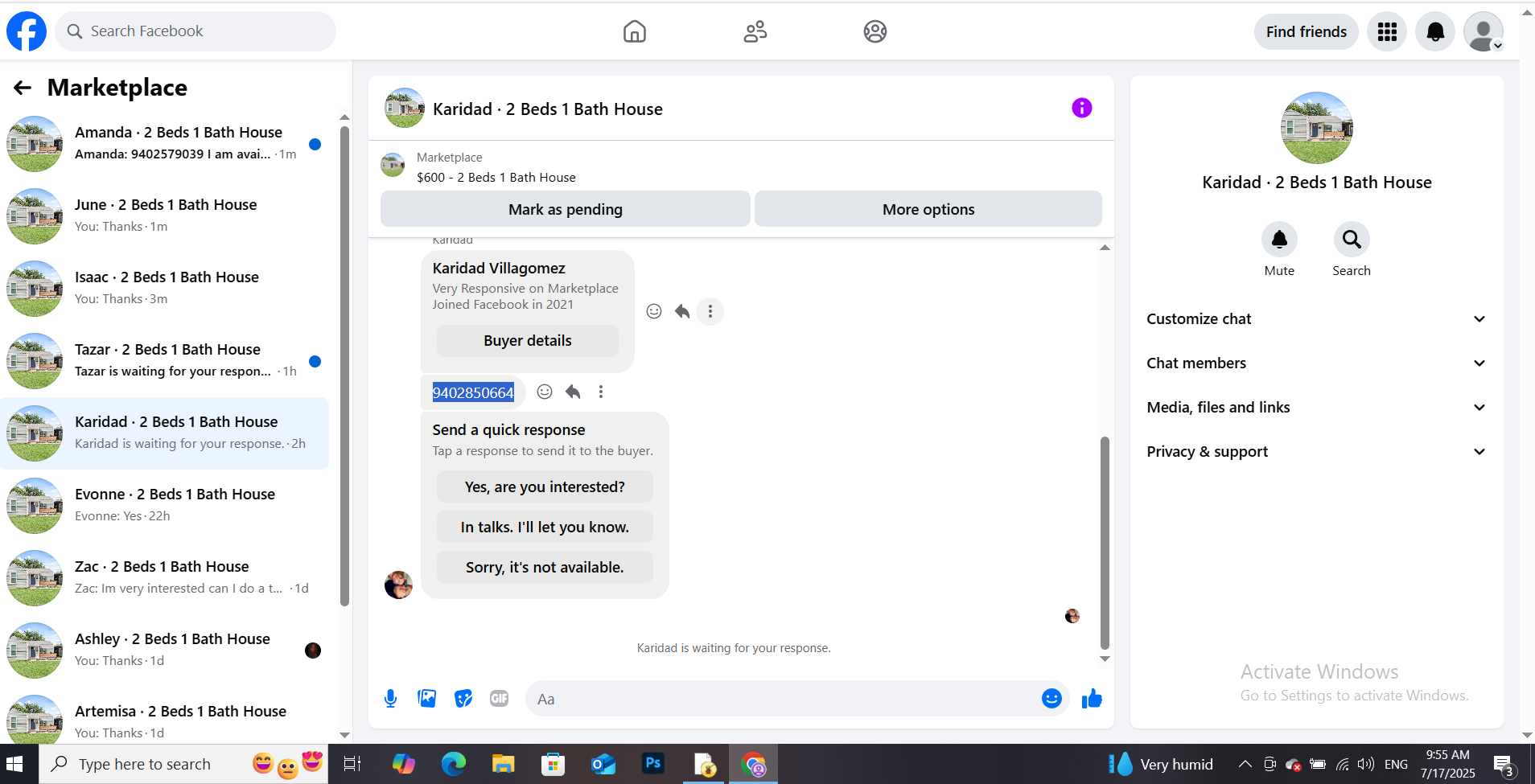This screenshot has height=784, width=1535.
Task: Choose a GIF for the chat
Action: coord(500,699)
